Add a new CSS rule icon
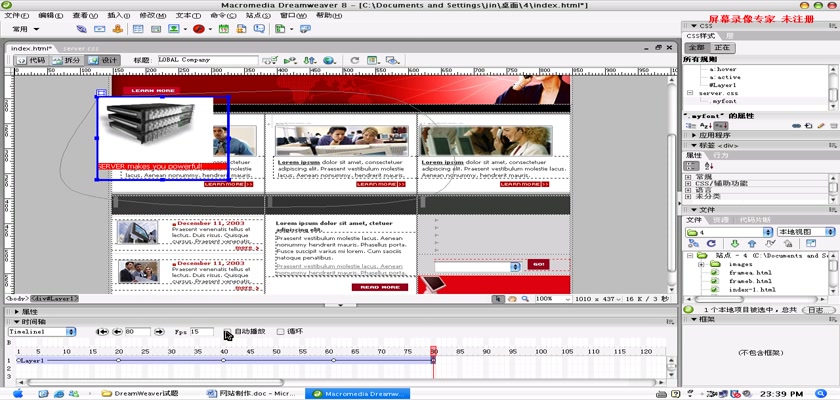 click(809, 125)
